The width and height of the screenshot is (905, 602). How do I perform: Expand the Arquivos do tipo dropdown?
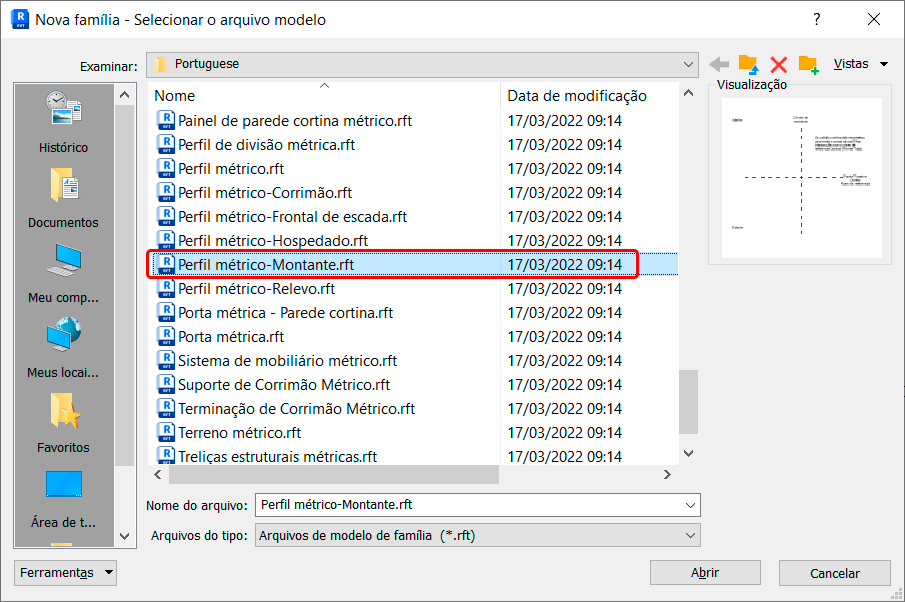coord(689,536)
